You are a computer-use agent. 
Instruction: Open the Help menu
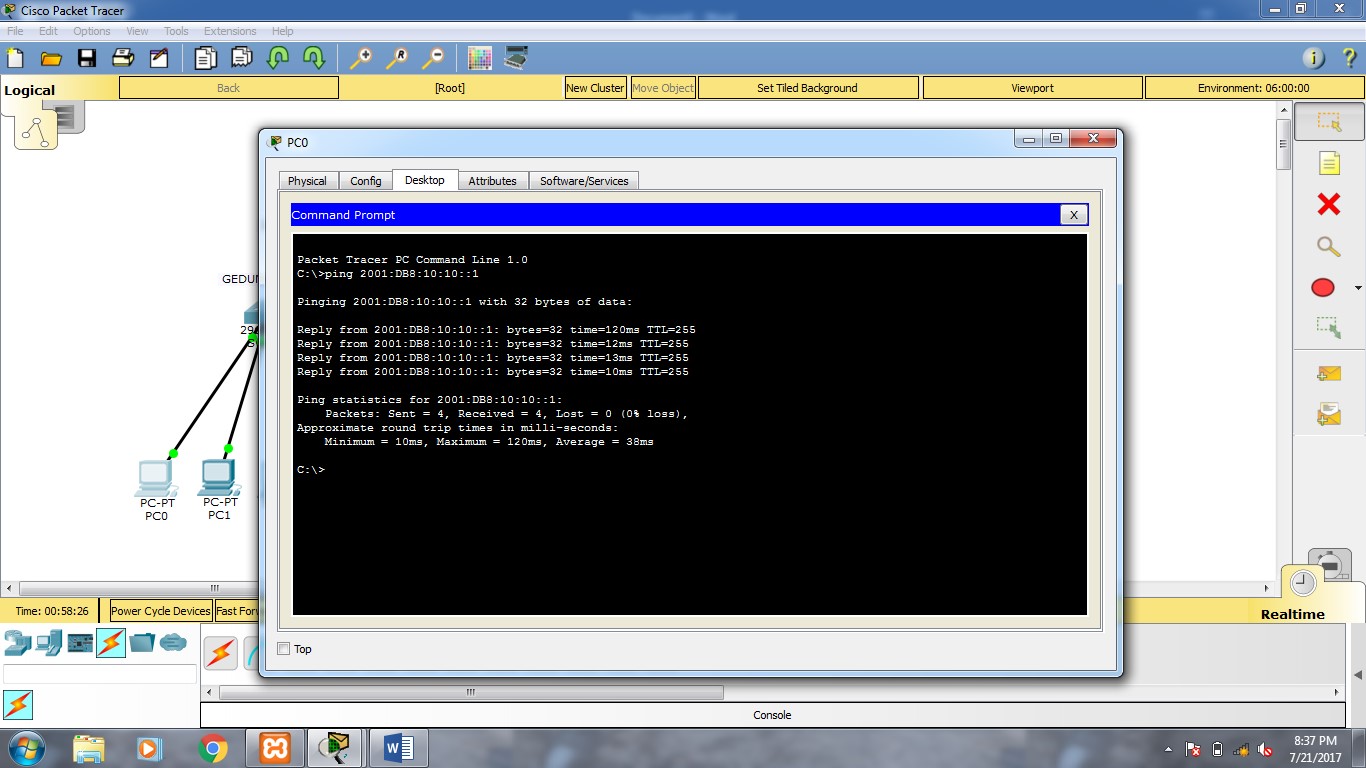point(283,31)
